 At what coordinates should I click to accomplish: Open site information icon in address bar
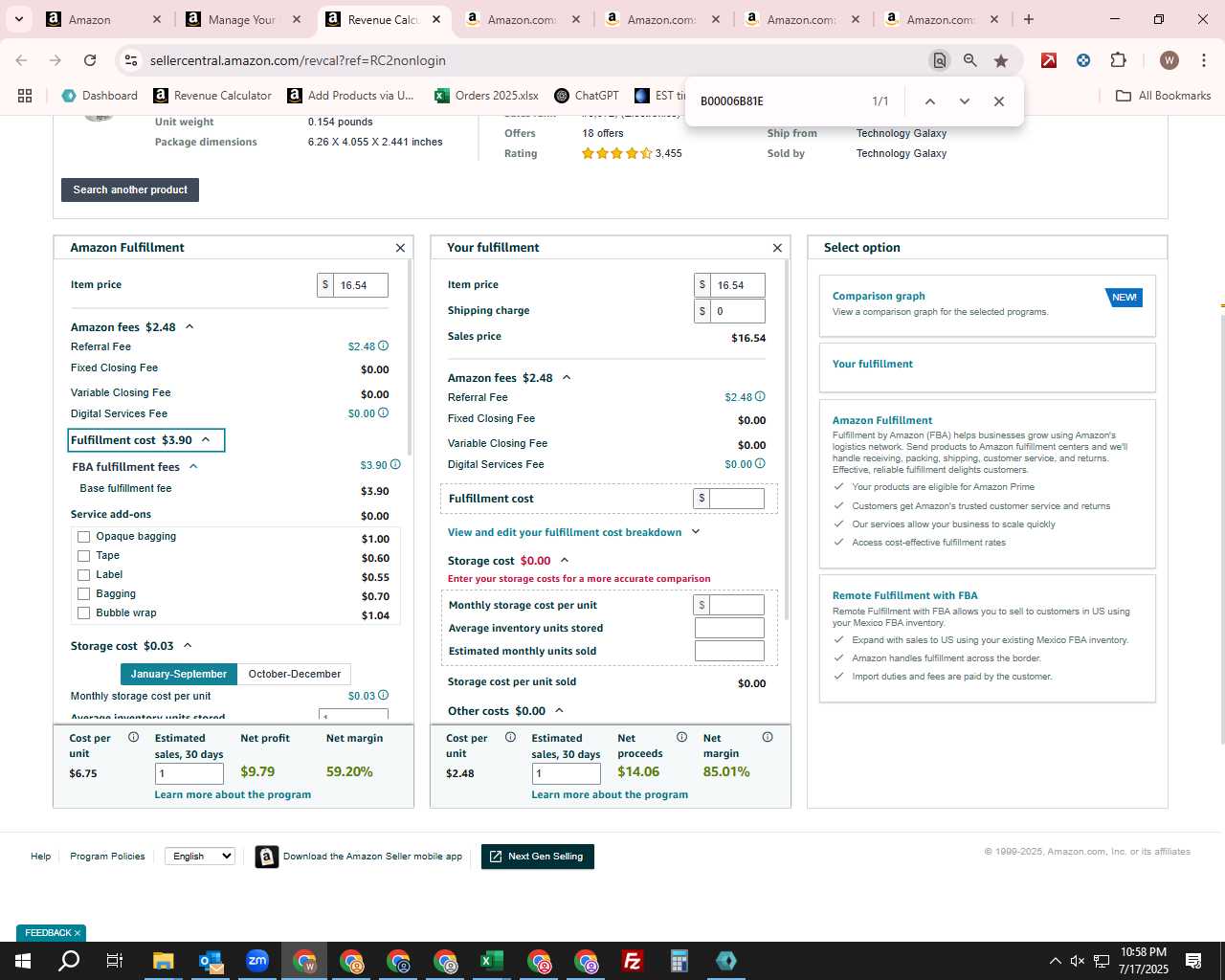pyautogui.click(x=130, y=60)
